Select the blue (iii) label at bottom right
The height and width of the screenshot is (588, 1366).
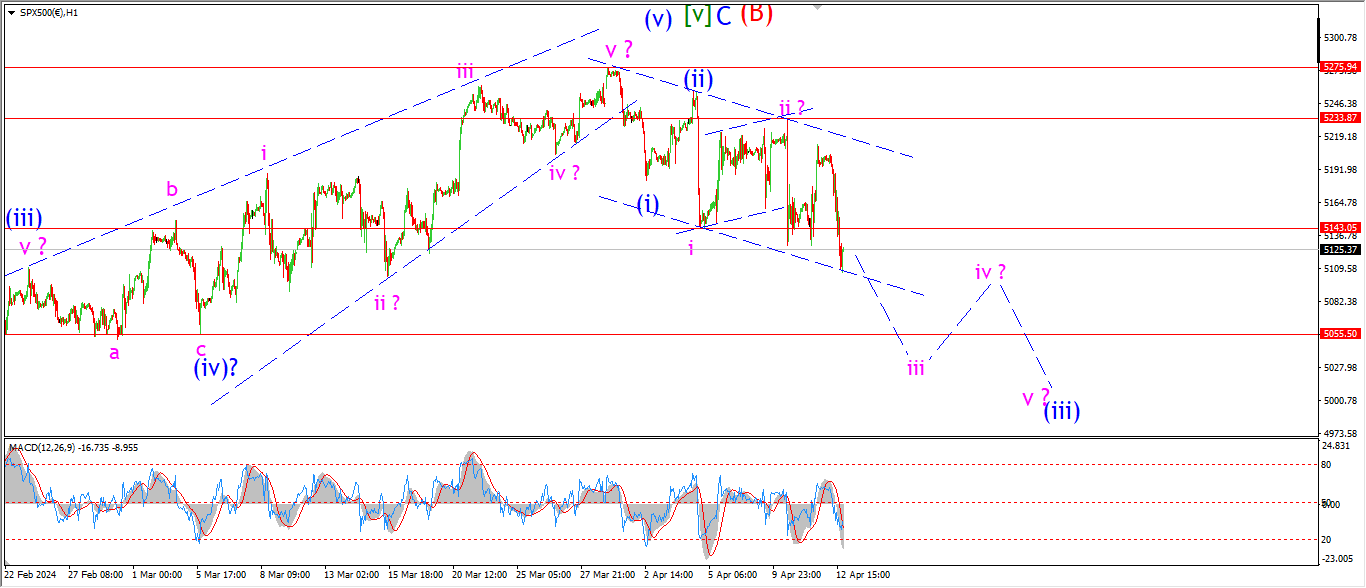click(1062, 410)
